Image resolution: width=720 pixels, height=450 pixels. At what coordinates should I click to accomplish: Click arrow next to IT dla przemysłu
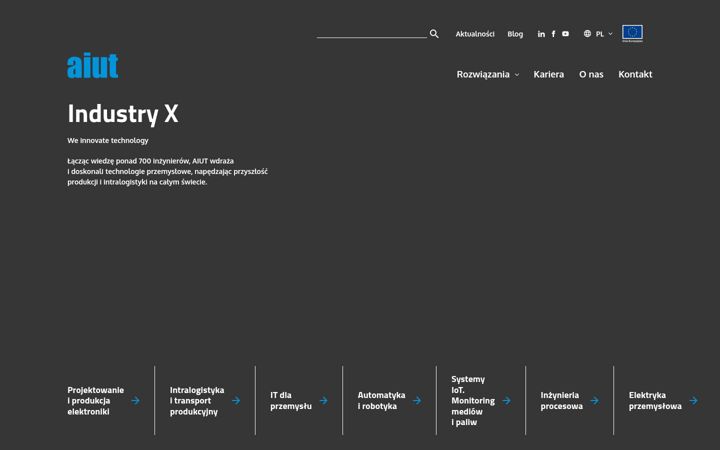point(324,401)
